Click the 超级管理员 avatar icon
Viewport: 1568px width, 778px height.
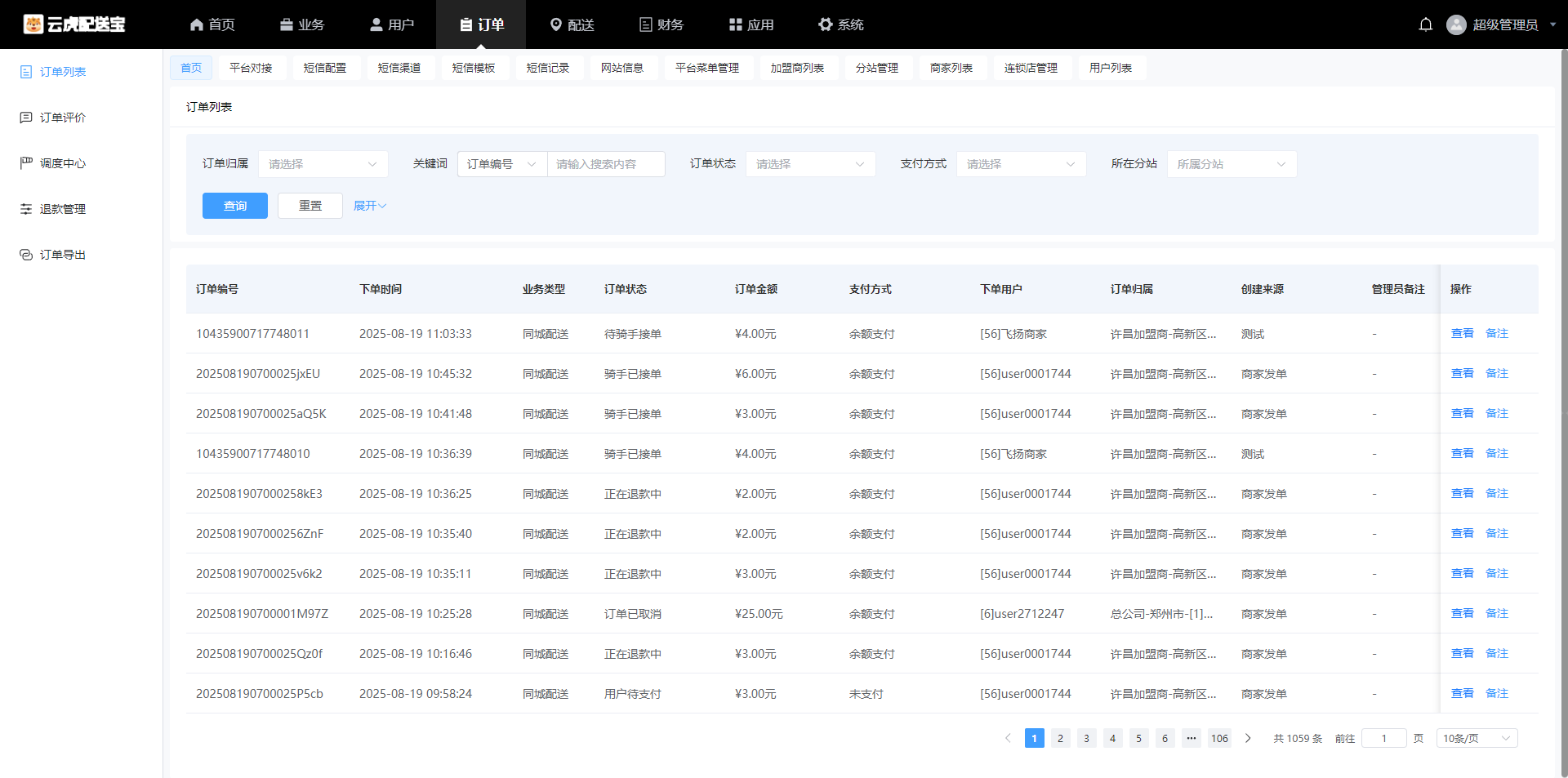[1456, 24]
